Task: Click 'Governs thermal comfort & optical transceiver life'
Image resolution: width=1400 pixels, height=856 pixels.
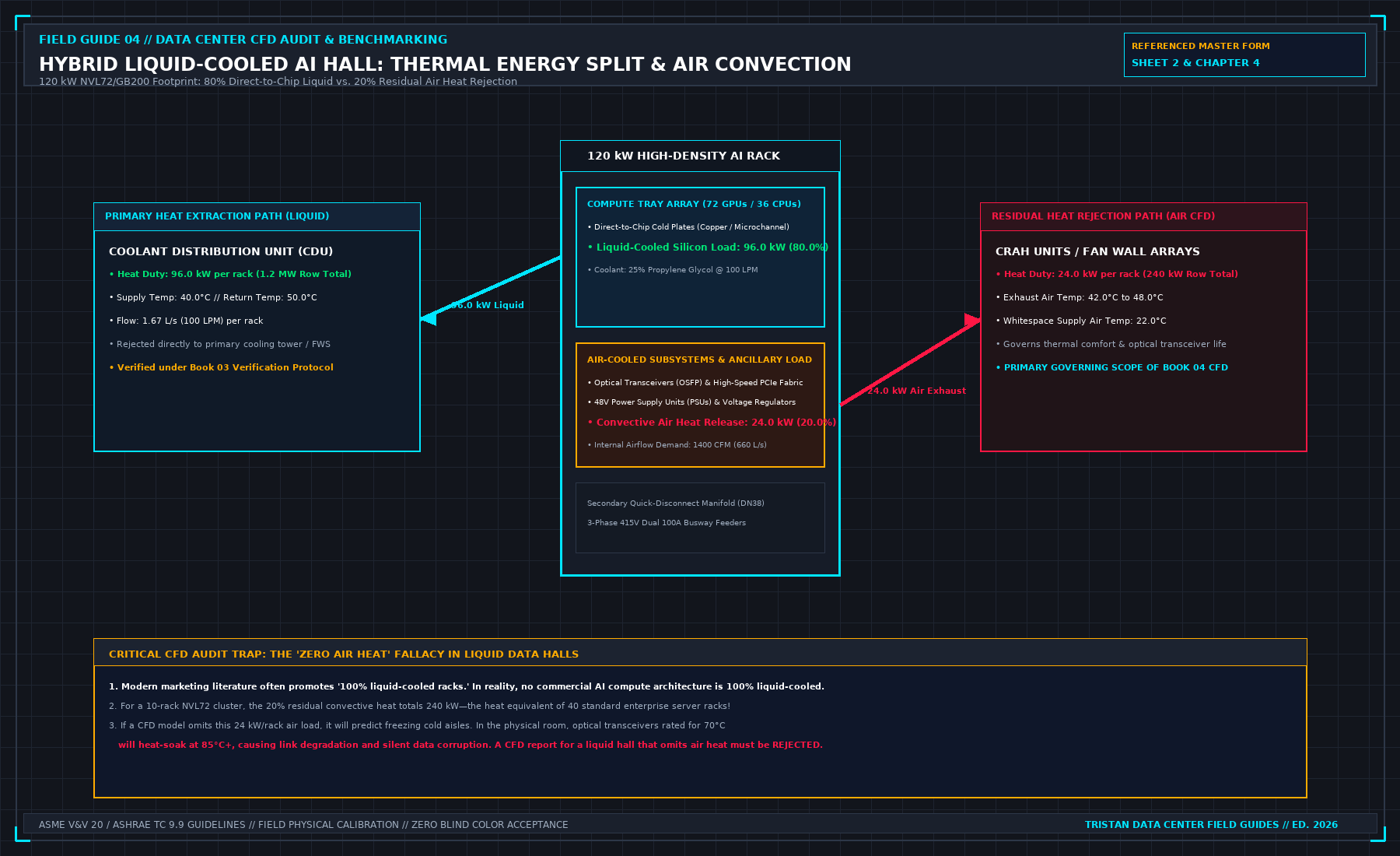Action: click(x=1111, y=344)
